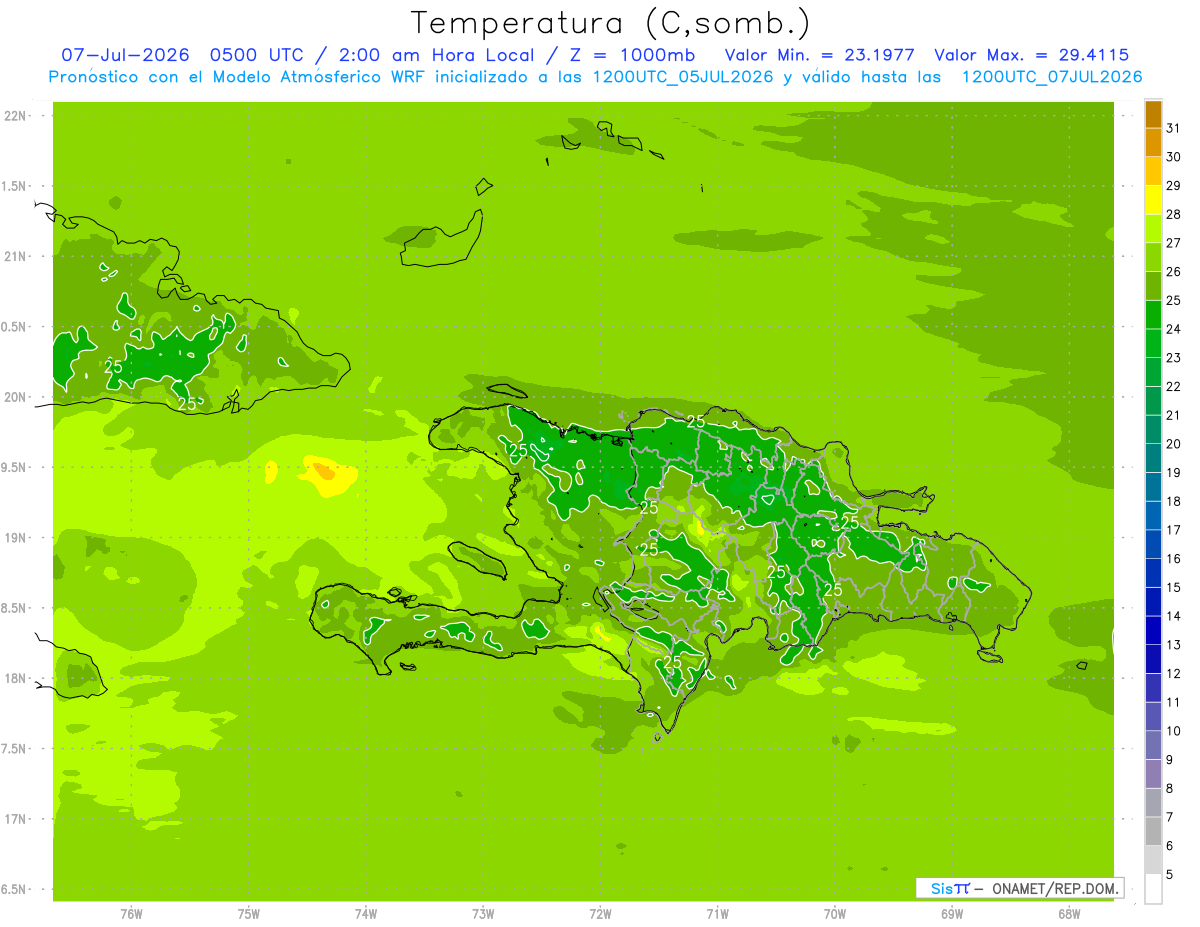Viewport: 1200px width, 927px height.
Task: Pick the purple legend swatch between 8 and 9
Action: point(1153,774)
